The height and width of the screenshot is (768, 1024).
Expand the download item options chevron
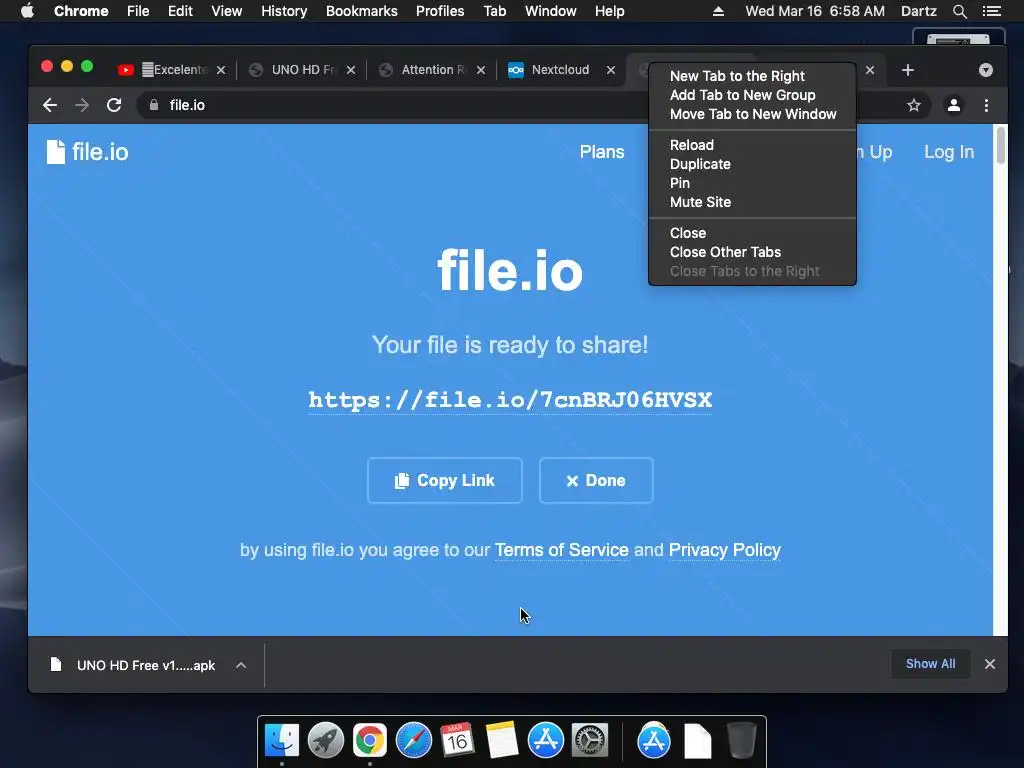(x=241, y=665)
